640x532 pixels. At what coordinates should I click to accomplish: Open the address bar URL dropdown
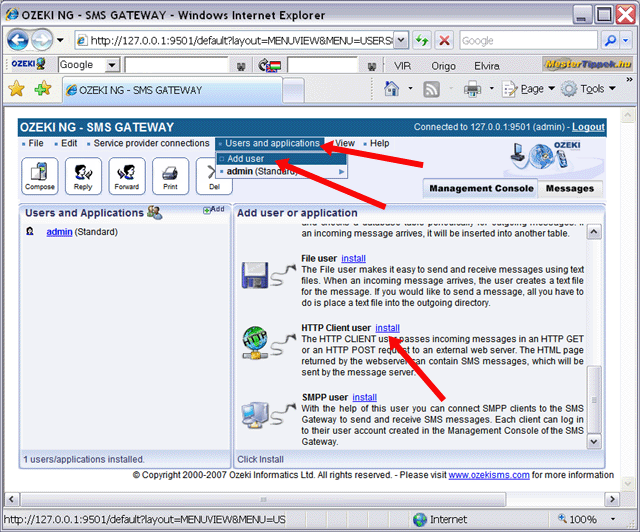401,40
